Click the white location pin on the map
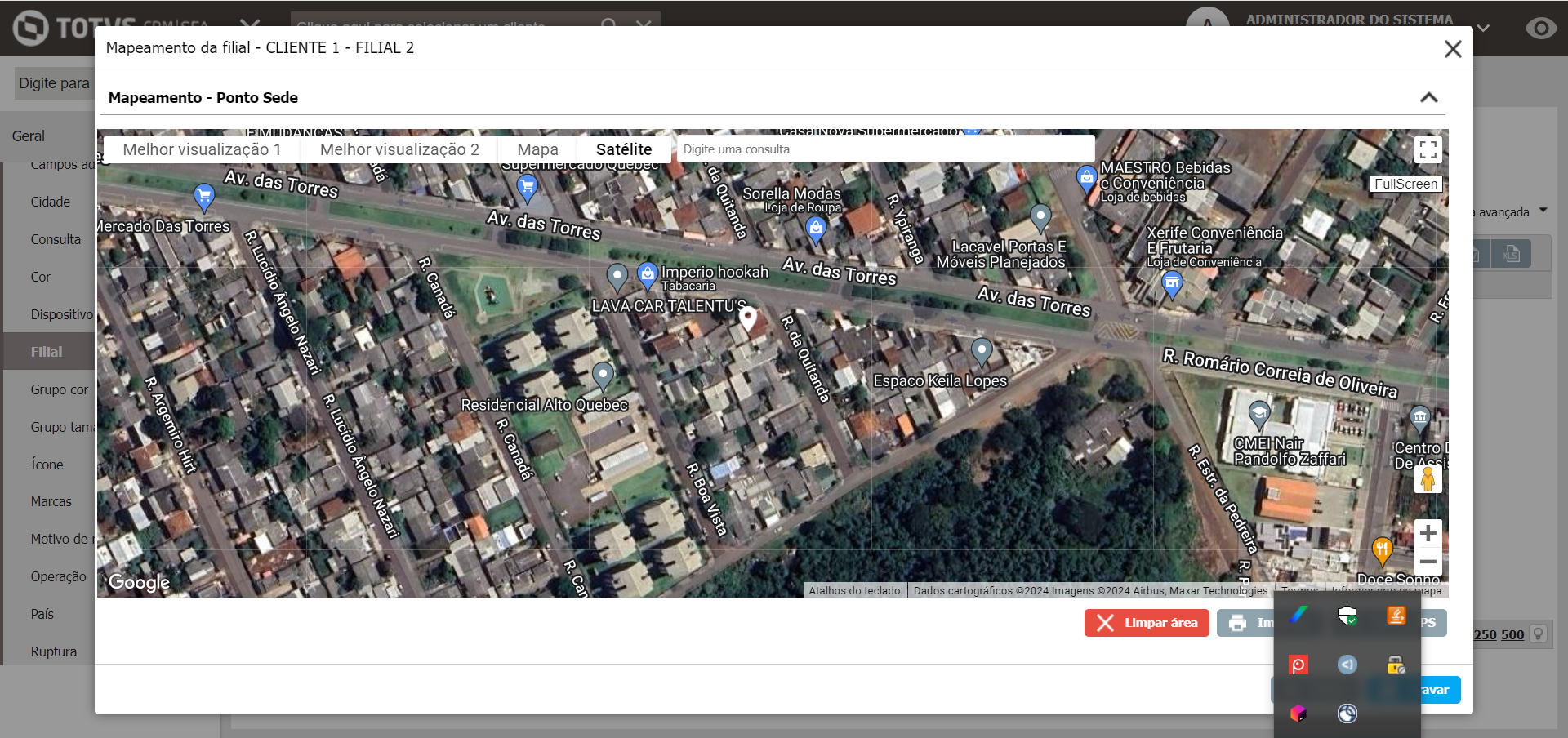 click(x=747, y=318)
